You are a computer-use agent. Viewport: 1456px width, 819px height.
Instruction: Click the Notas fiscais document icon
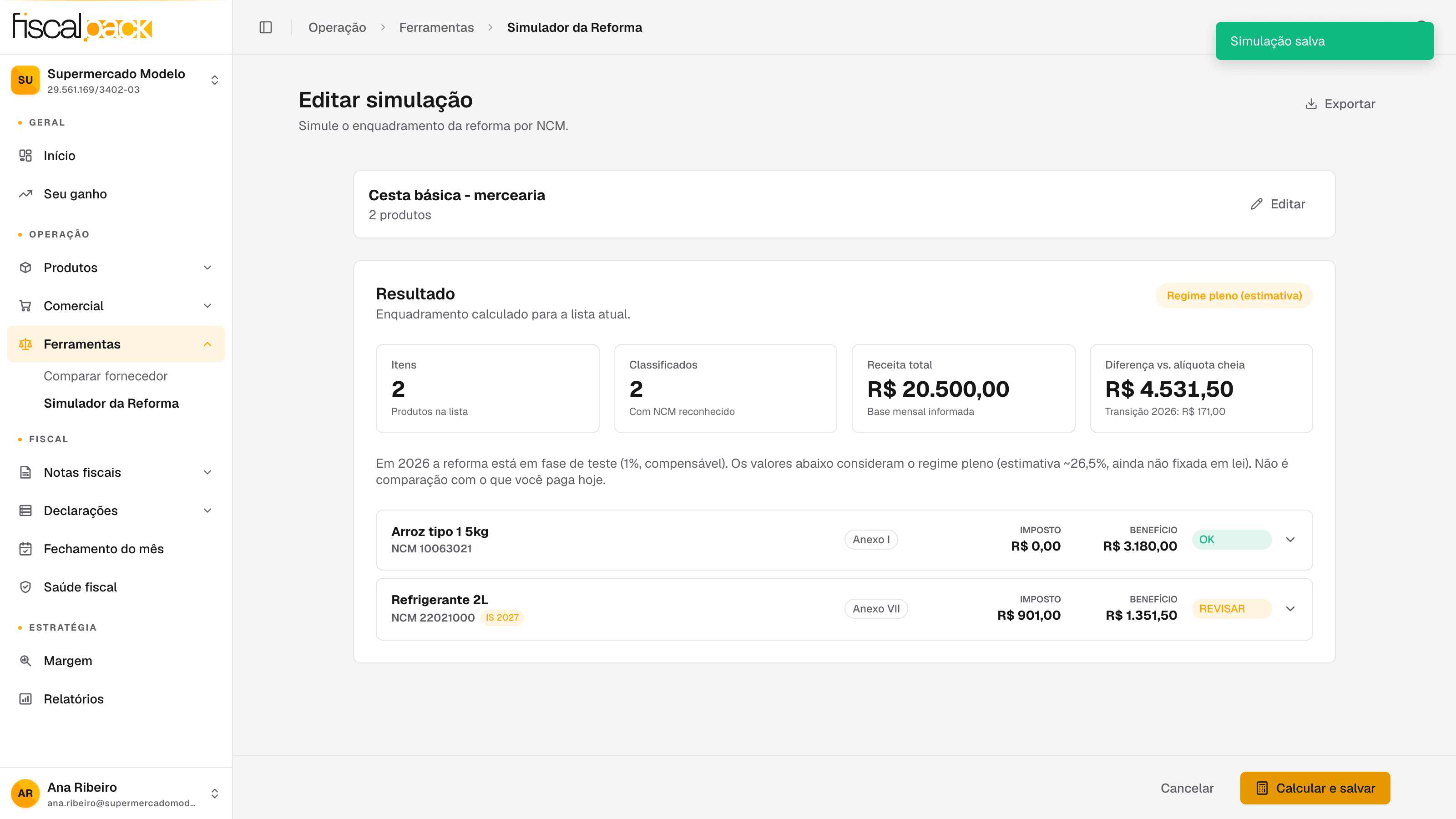(x=25, y=472)
